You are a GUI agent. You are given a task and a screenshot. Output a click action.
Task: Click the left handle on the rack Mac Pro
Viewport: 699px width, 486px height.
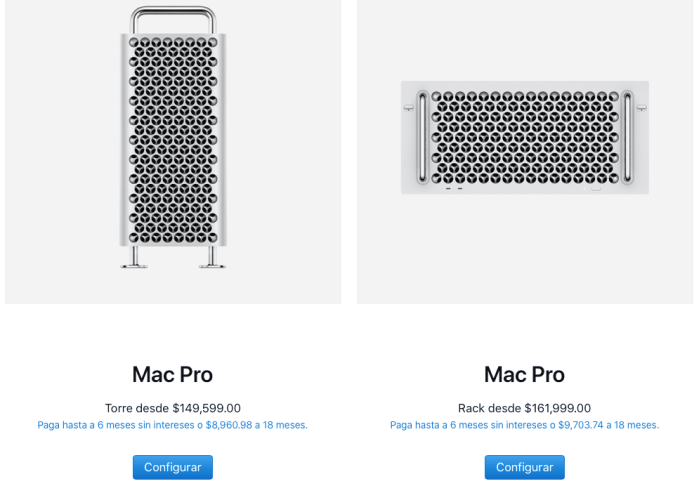(423, 136)
